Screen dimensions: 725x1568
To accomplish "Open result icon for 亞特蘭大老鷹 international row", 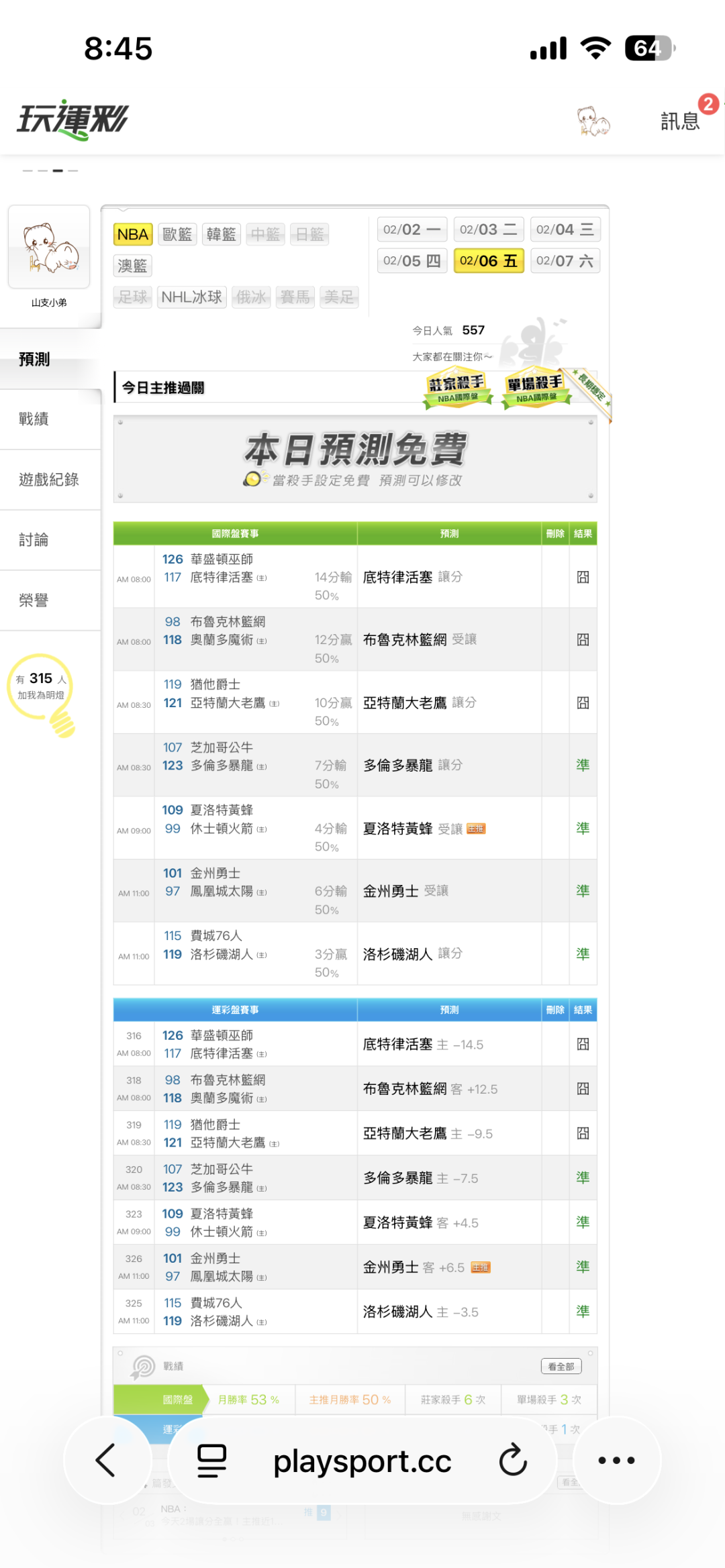I will point(583,702).
